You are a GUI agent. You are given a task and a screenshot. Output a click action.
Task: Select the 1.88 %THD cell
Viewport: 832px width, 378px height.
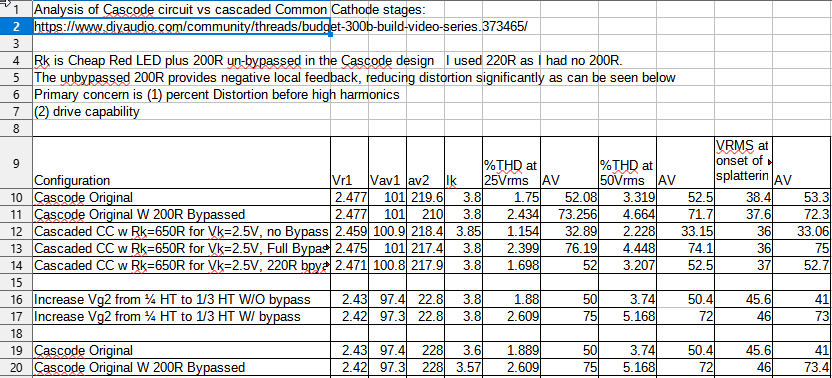click(x=512, y=299)
